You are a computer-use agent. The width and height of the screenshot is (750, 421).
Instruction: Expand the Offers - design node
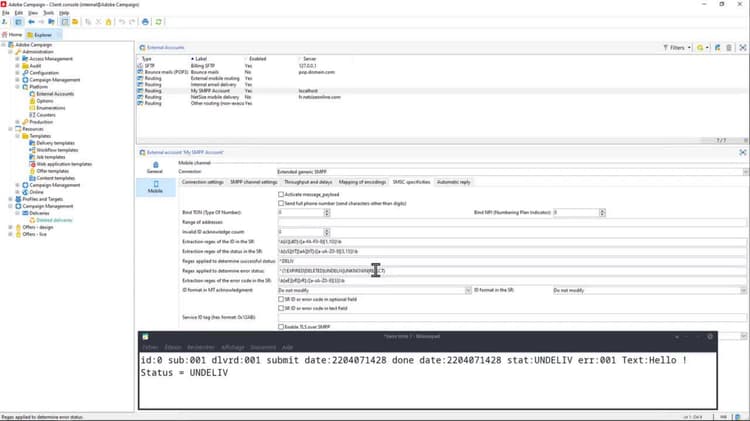coord(11,228)
